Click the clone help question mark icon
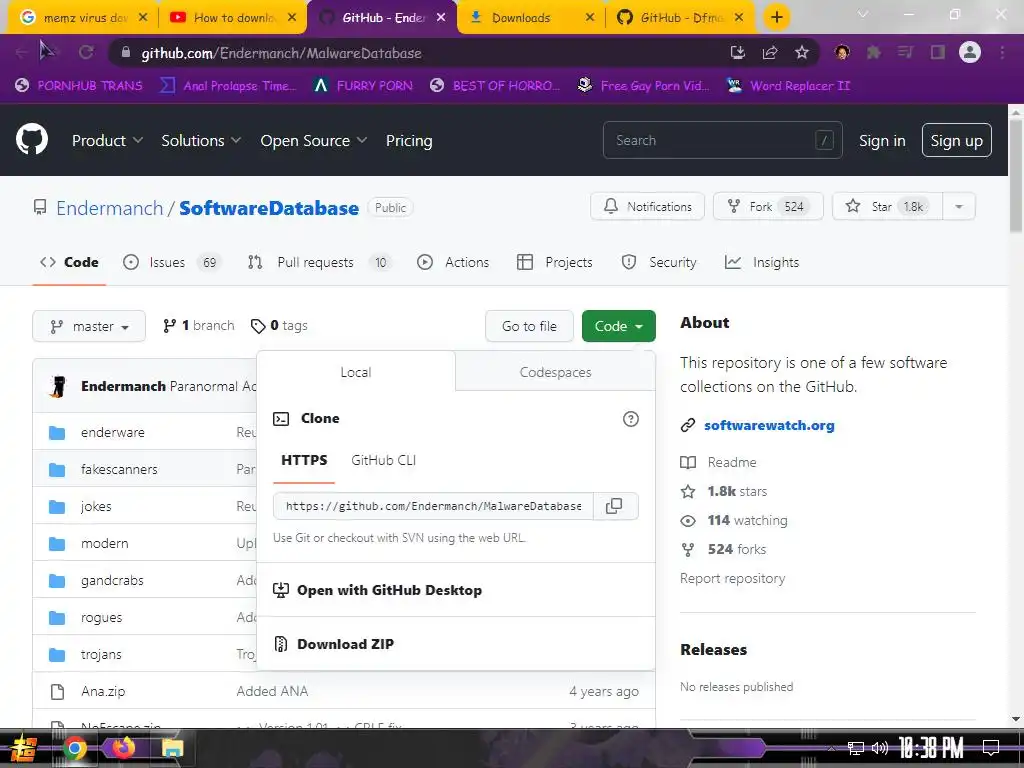 pyautogui.click(x=630, y=419)
